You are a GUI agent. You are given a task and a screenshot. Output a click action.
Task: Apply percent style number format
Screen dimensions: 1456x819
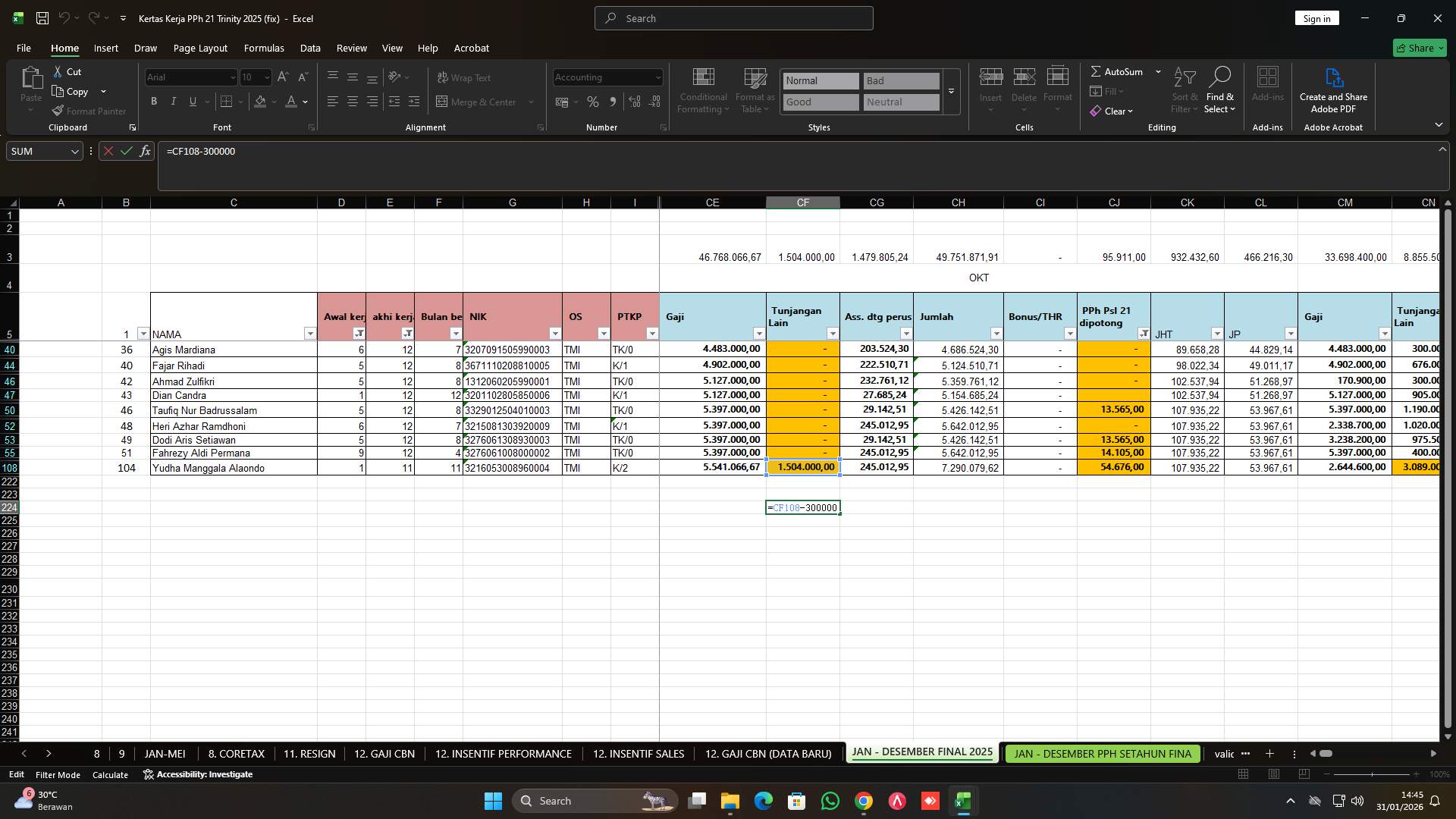[x=592, y=101]
